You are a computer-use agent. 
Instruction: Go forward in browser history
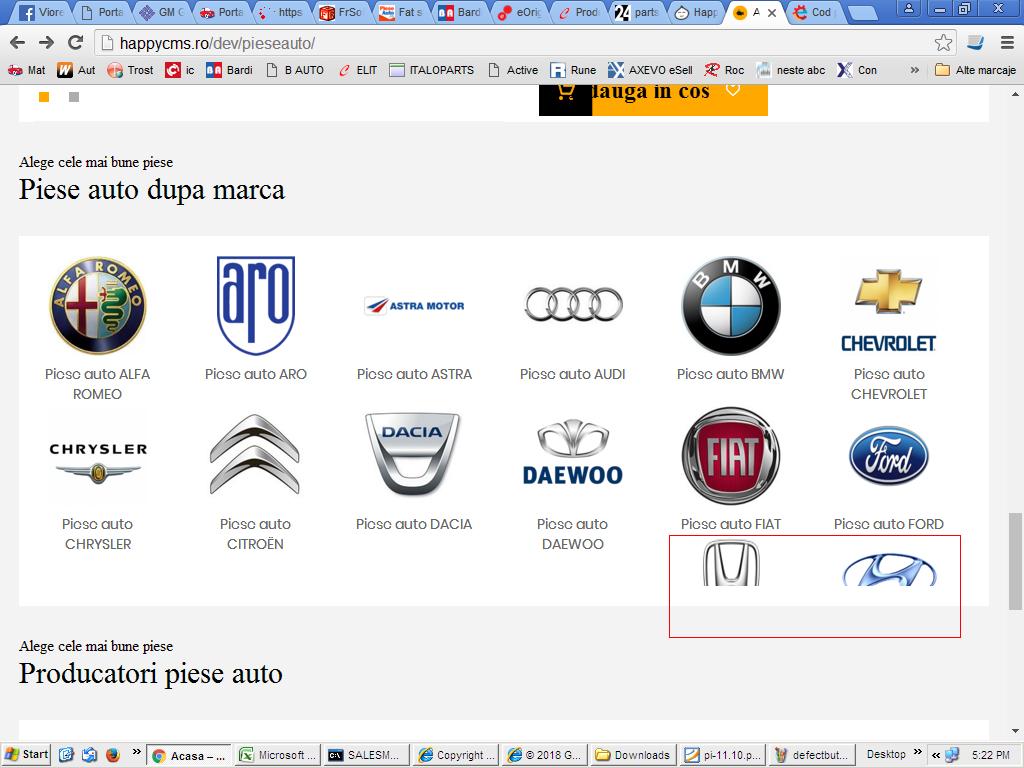point(46,43)
